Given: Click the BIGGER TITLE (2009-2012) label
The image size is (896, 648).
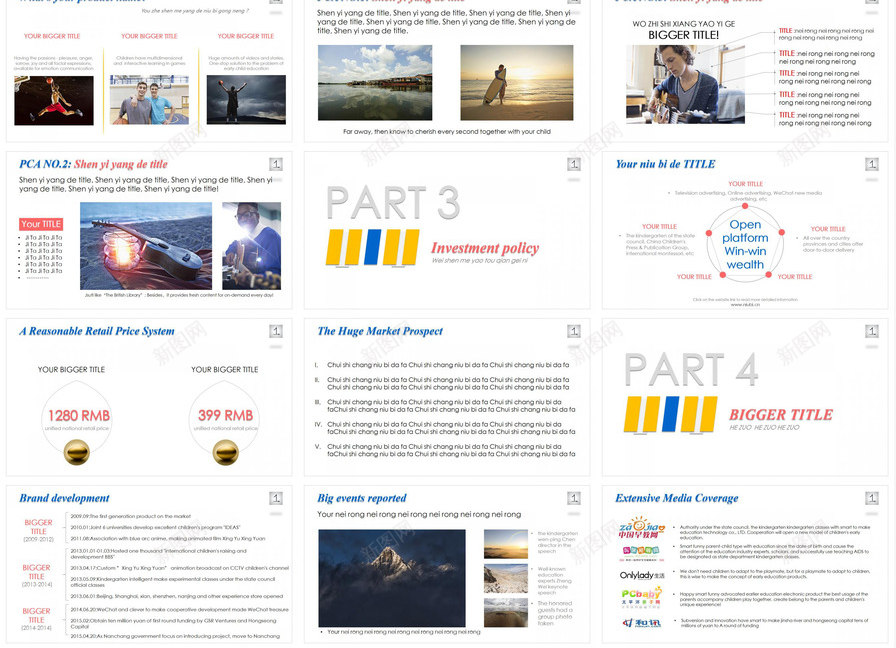Looking at the screenshot, I should [x=38, y=531].
